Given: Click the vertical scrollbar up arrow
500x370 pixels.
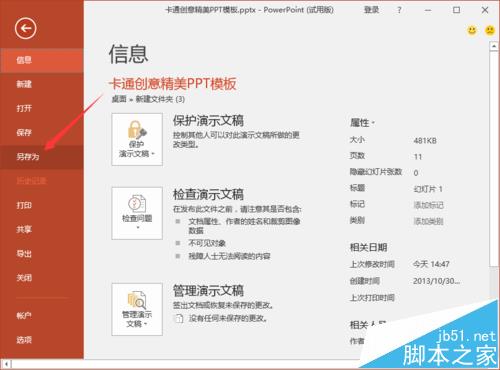Looking at the screenshot, I should click(494, 46).
